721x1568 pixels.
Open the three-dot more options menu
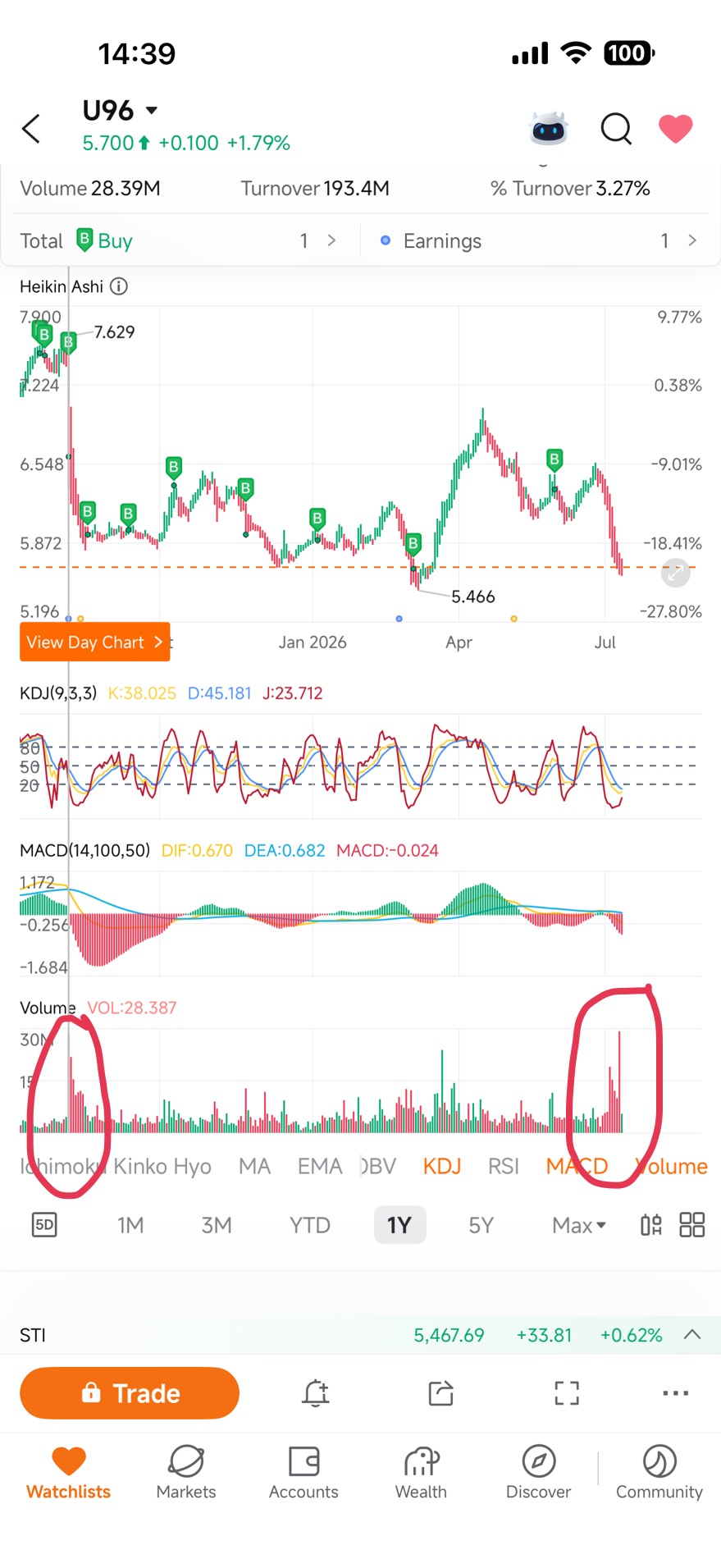(675, 1392)
